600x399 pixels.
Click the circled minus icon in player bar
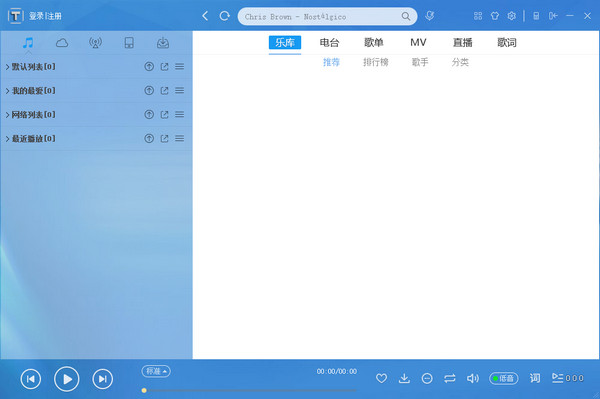(x=427, y=378)
